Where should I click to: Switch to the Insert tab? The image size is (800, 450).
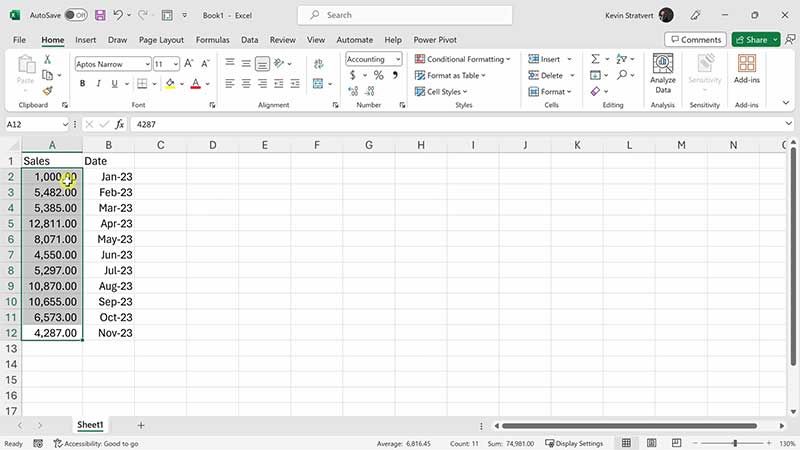[x=85, y=40]
